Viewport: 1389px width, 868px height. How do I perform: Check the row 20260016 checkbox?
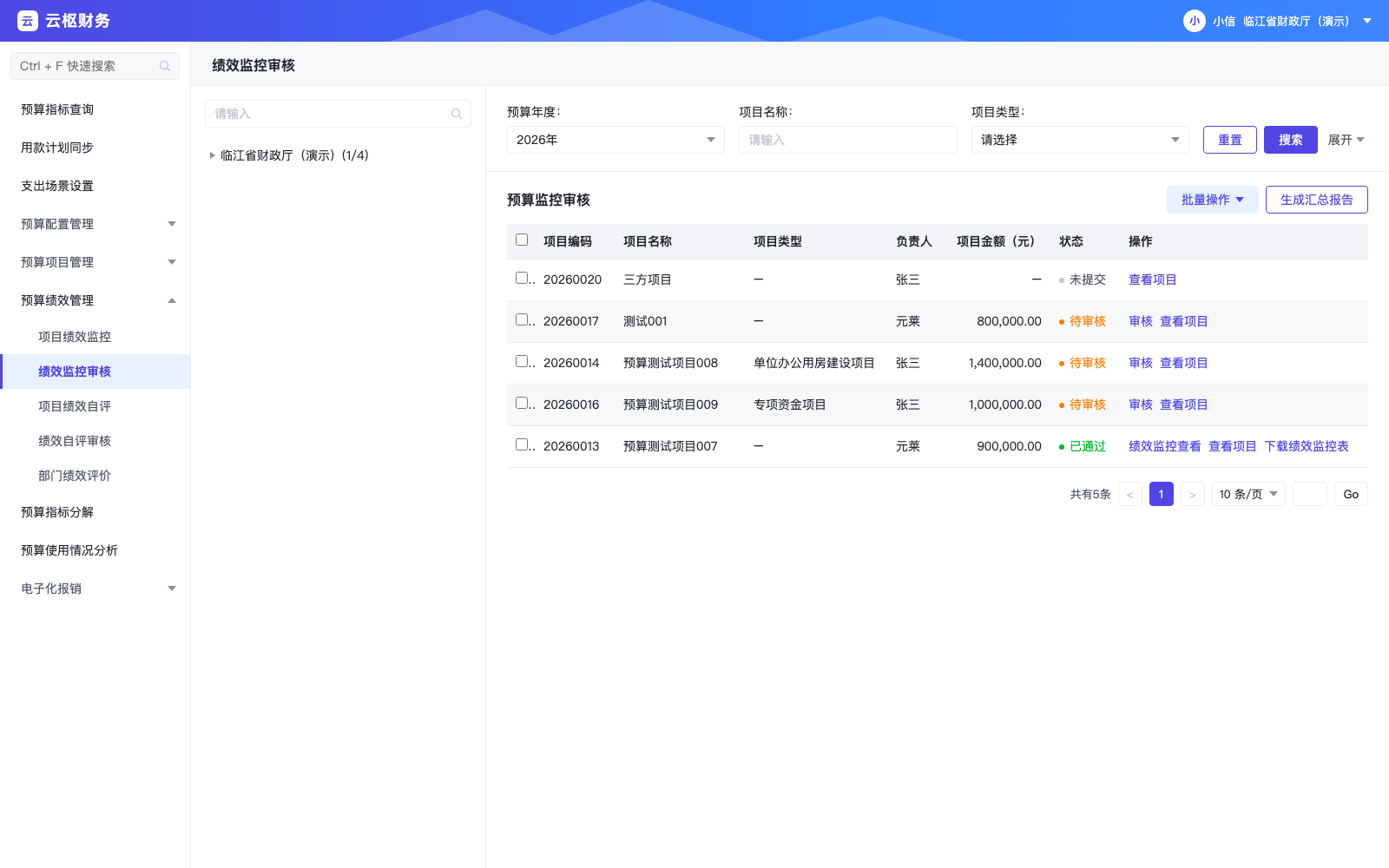click(522, 403)
